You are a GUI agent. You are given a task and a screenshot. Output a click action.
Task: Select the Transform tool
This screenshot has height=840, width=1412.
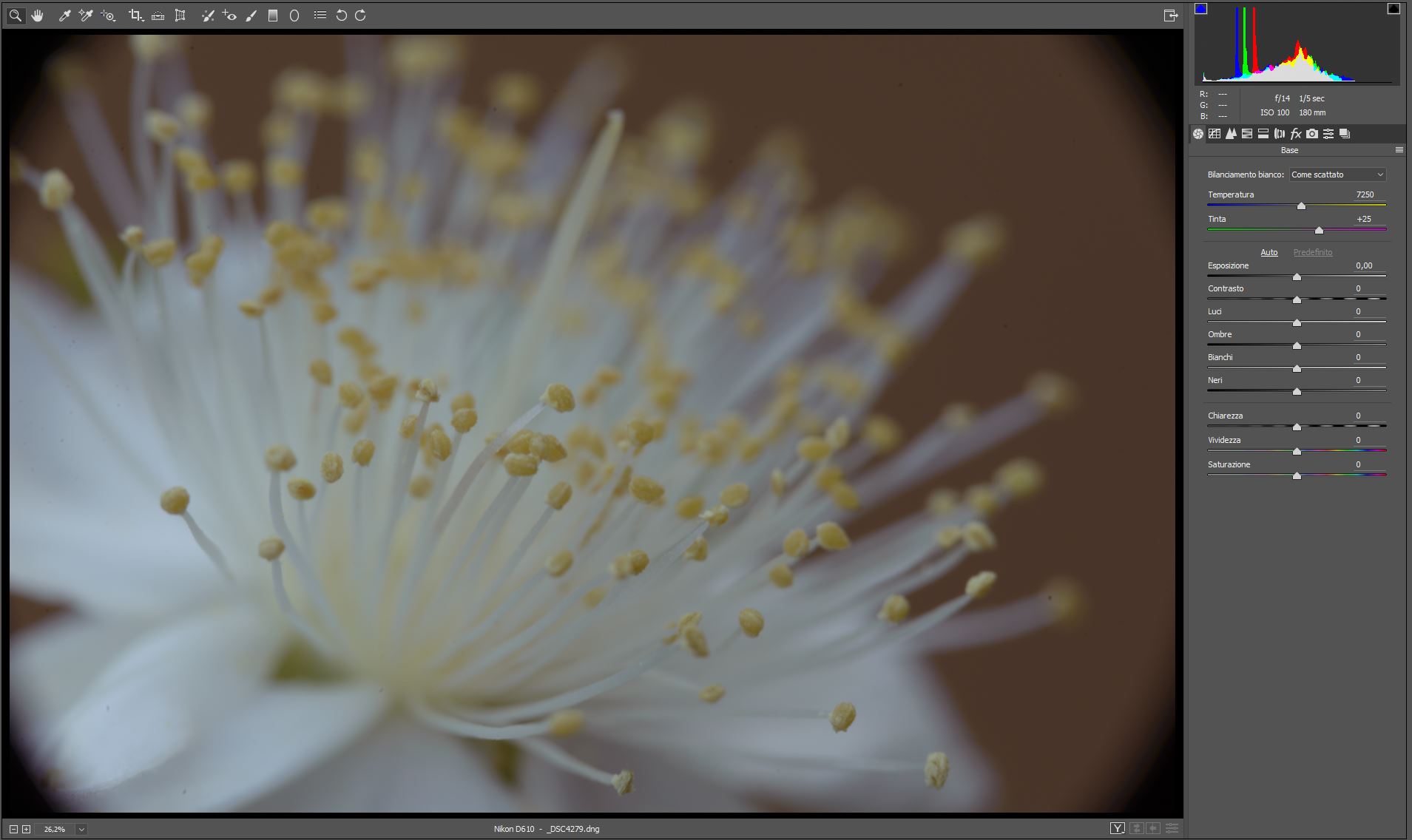(x=180, y=16)
